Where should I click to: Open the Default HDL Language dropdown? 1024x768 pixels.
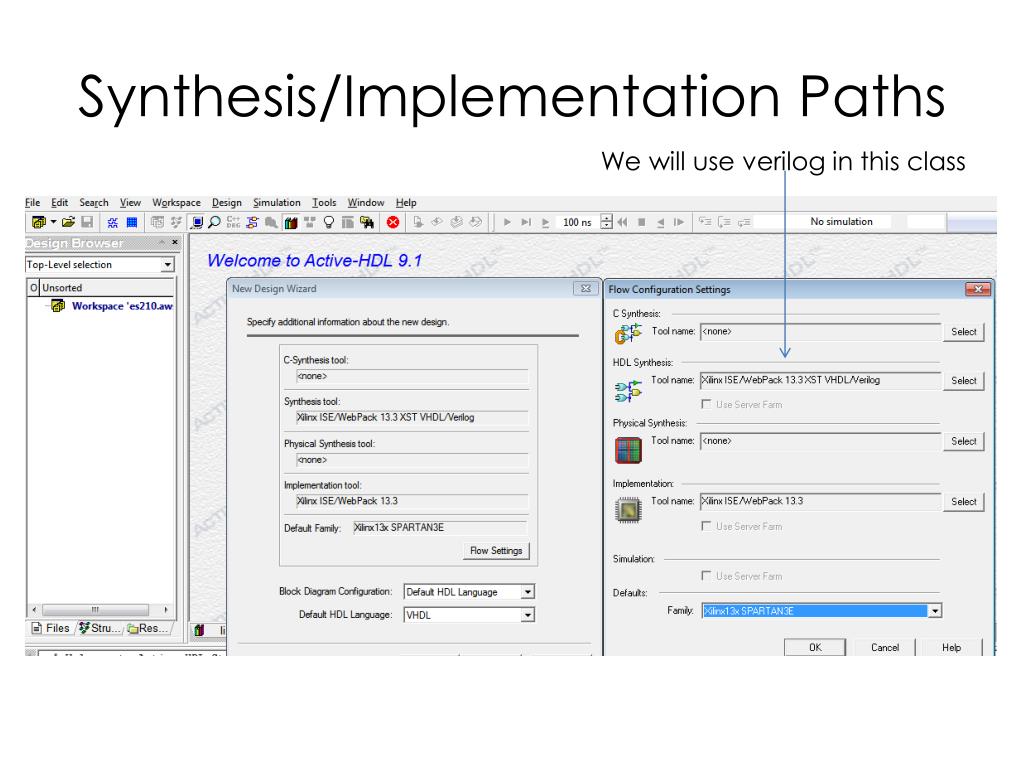pos(528,615)
